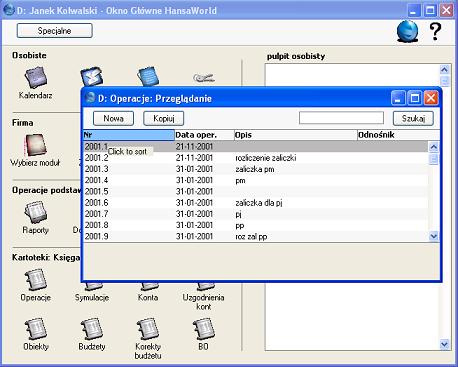
Task: Click the search input field beside Szukaj
Action: (341, 118)
